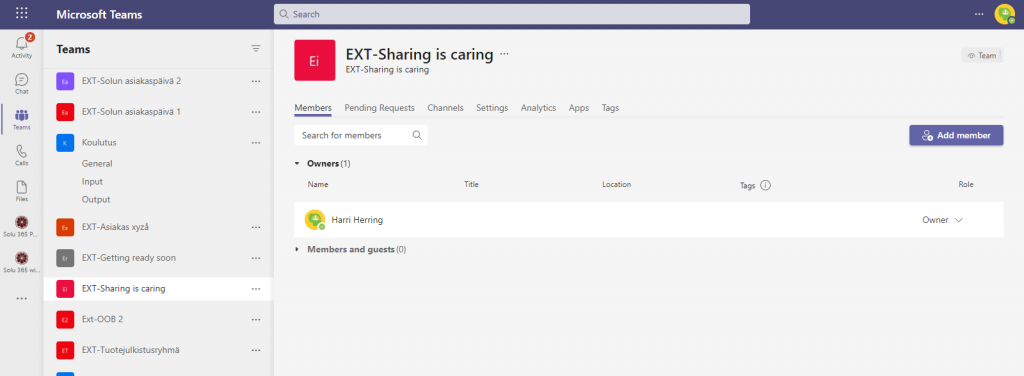
Task: Select EXT-Sharing is caring team in list
Action: (x=158, y=289)
